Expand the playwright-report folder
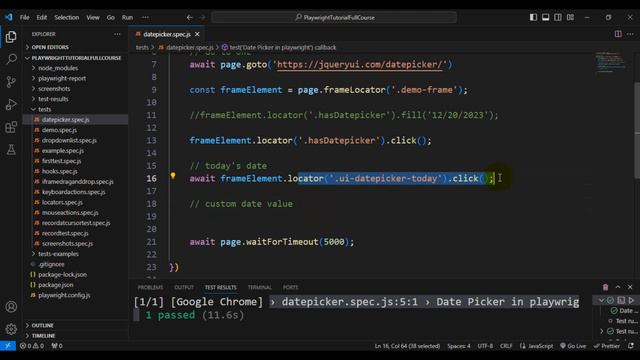The width and height of the screenshot is (640, 360). point(76,78)
